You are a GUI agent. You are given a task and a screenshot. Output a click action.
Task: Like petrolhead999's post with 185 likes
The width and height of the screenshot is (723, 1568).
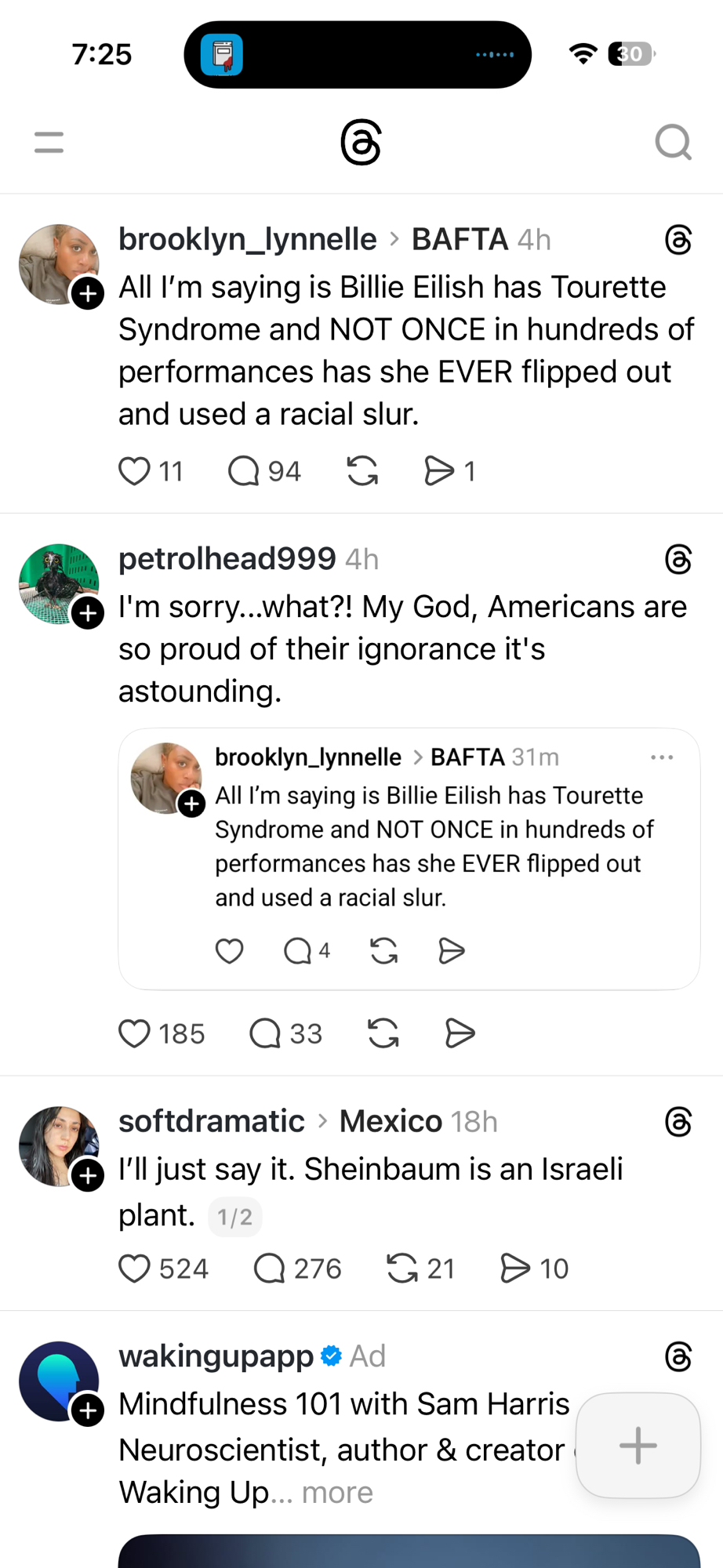[134, 1033]
